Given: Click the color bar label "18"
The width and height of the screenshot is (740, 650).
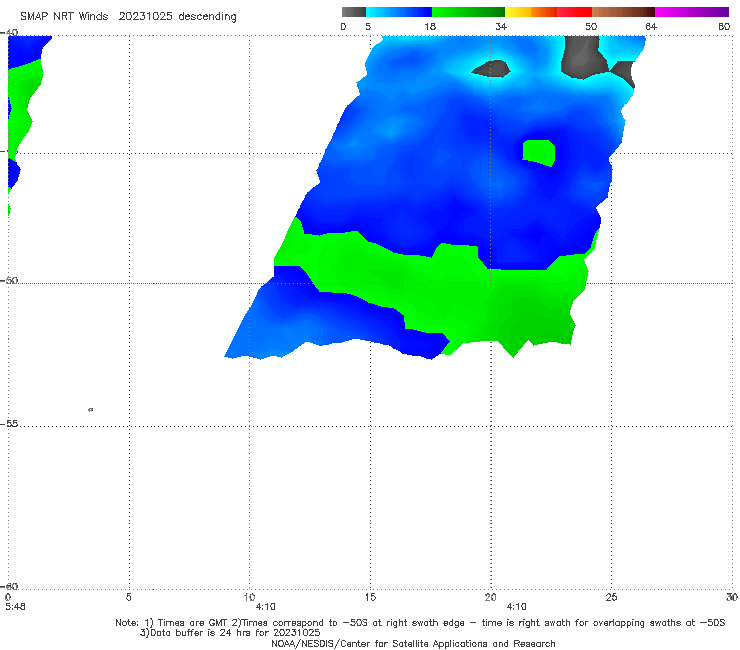Looking at the screenshot, I should [x=430, y=26].
